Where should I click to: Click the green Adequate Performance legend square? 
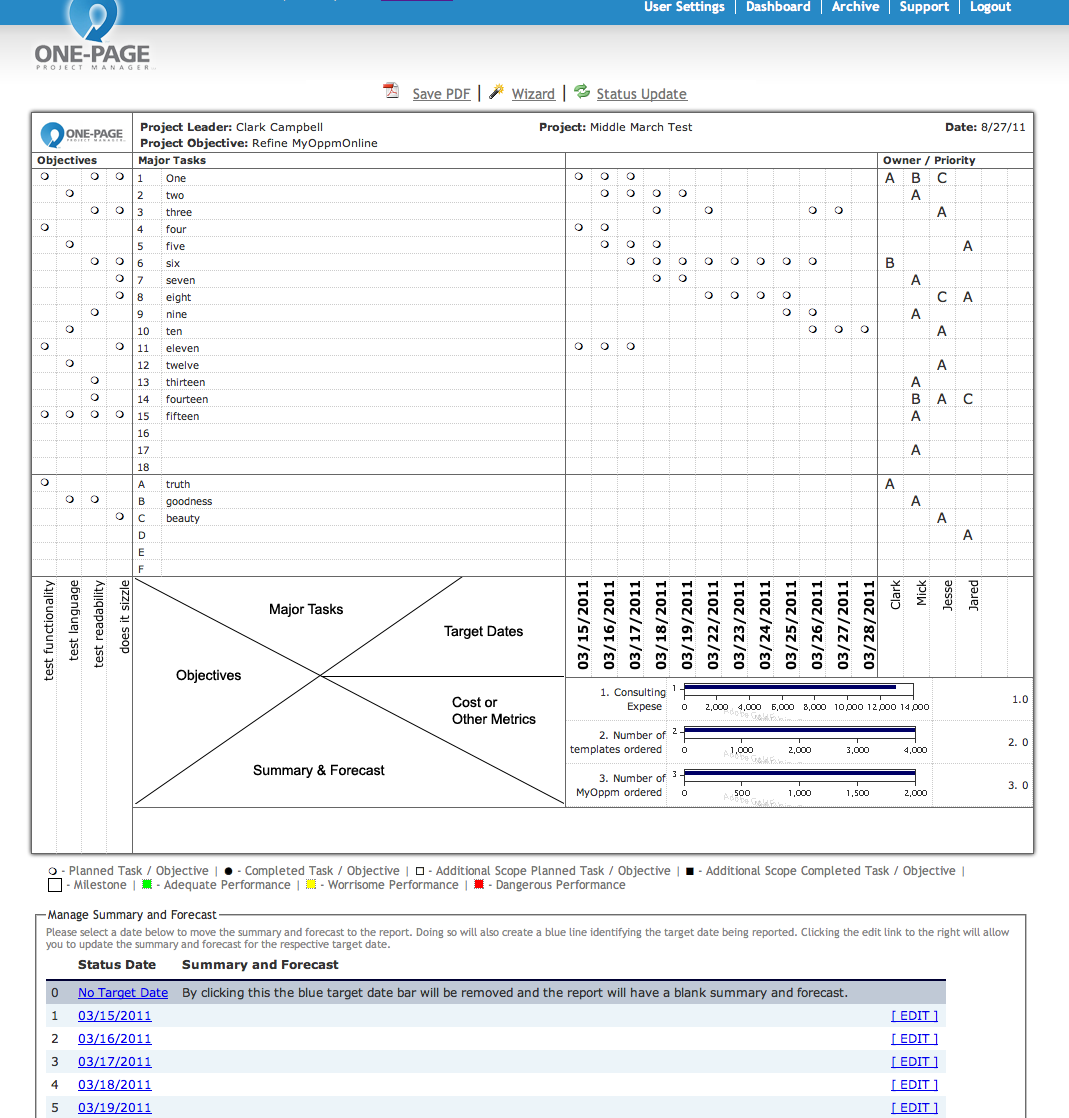pos(147,884)
